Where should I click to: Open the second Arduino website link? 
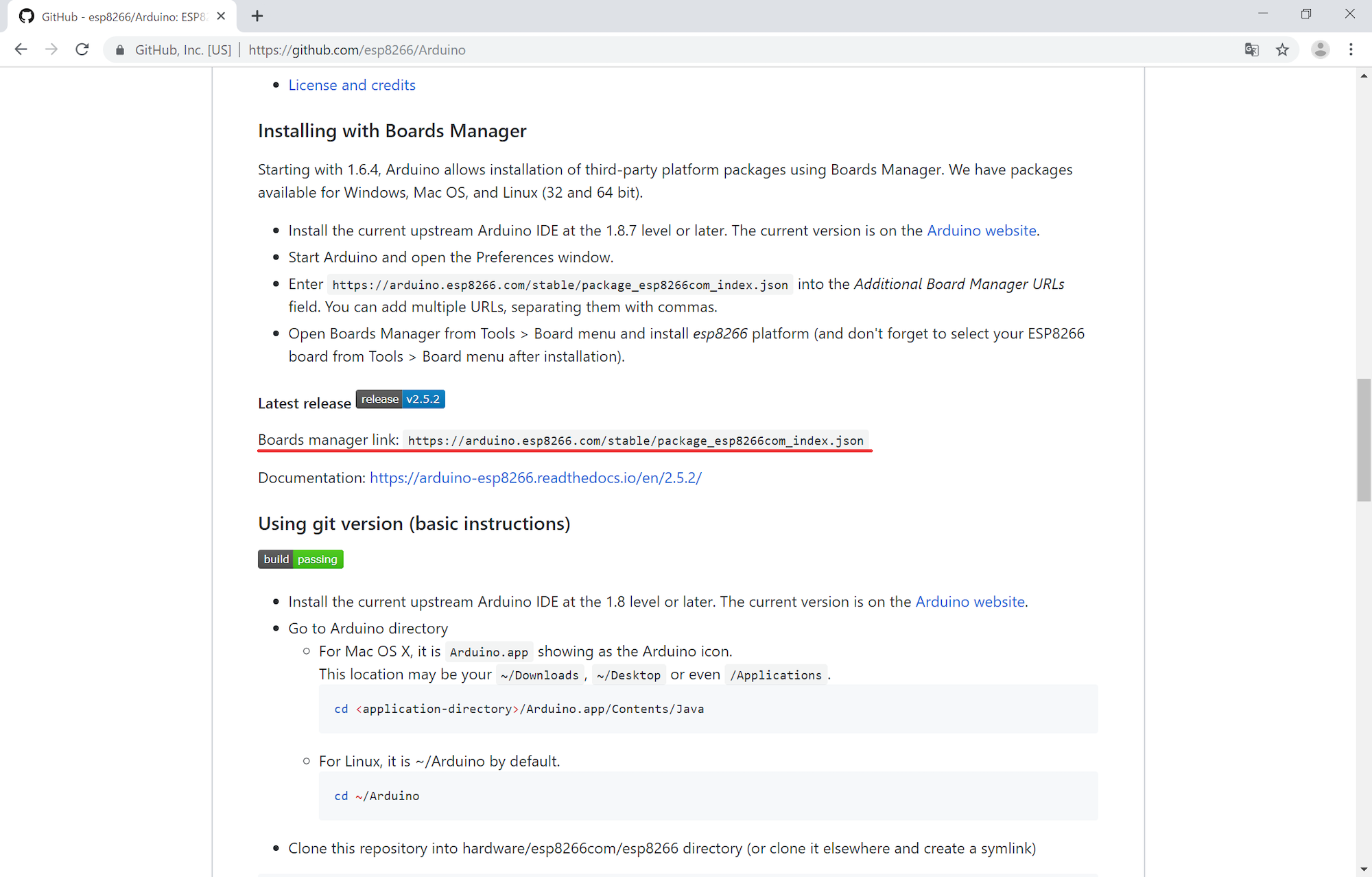coord(969,602)
